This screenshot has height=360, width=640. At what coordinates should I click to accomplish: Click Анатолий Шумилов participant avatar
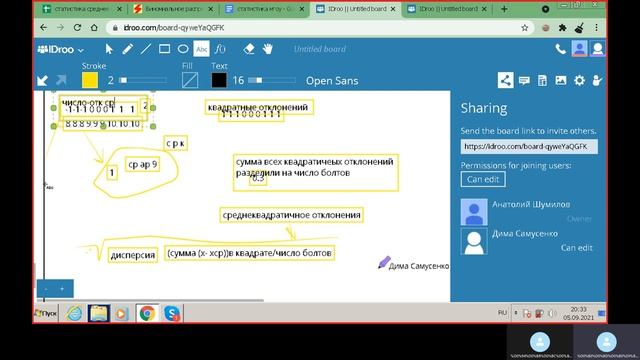474,212
